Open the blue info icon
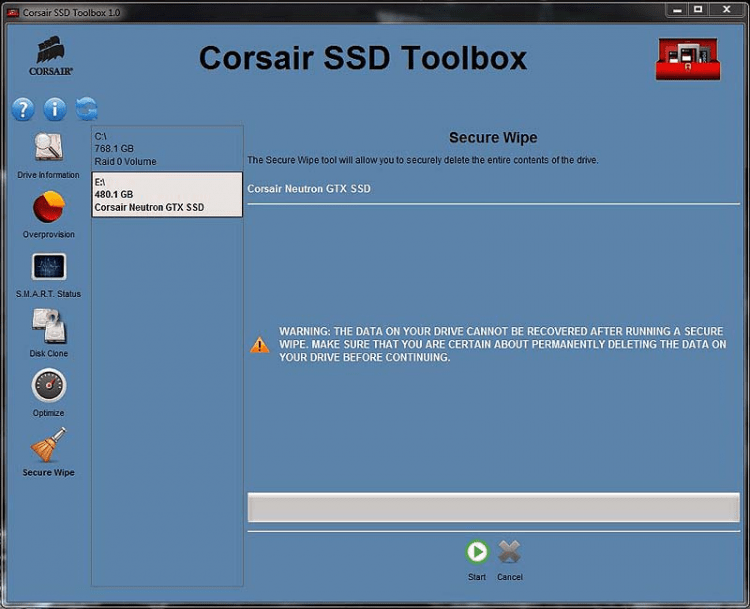The width and height of the screenshot is (750, 609). pyautogui.click(x=55, y=109)
